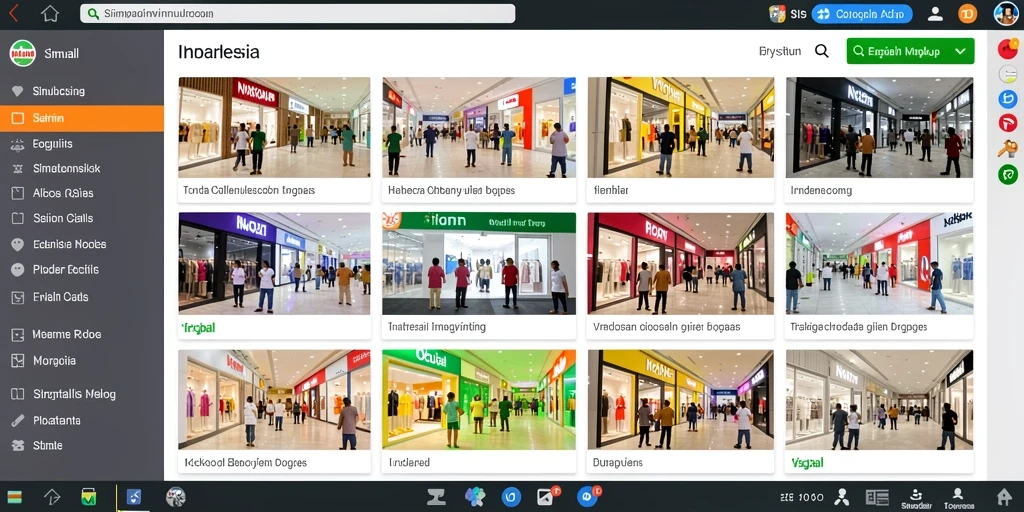Click the orange circle icon in top bar
The width and height of the screenshot is (1024, 512).
point(967,14)
